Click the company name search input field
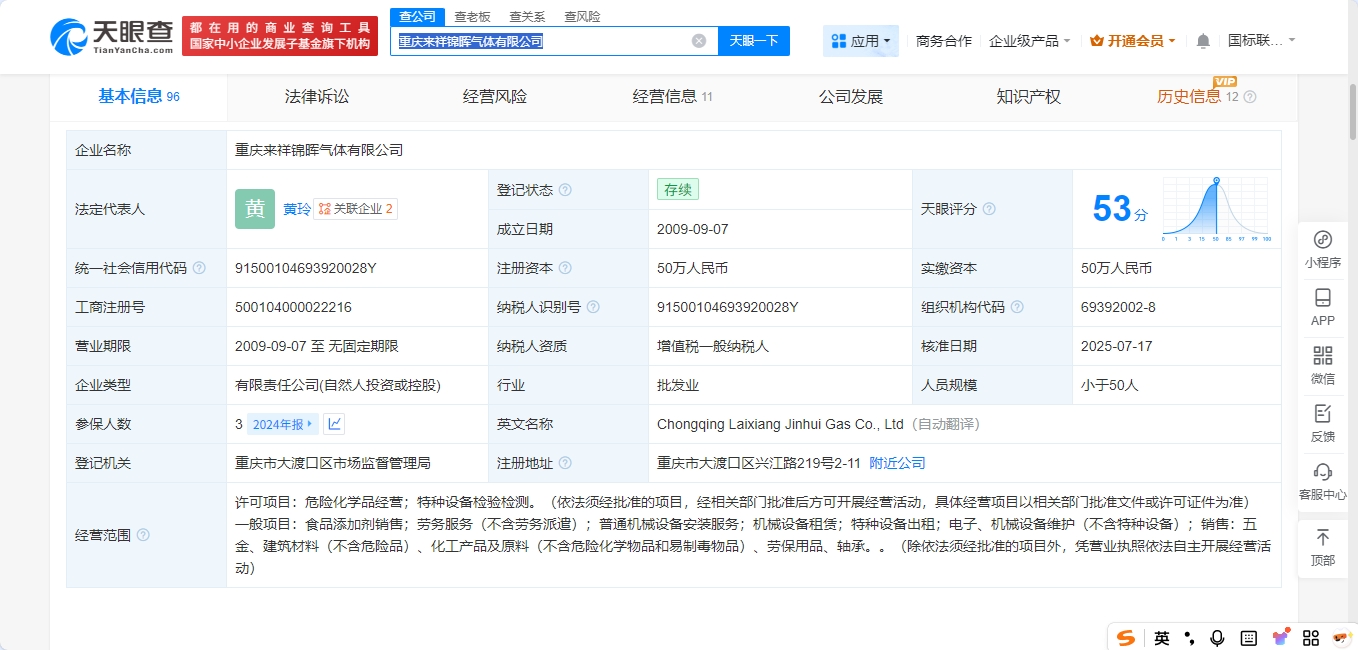1358x650 pixels. [540, 41]
